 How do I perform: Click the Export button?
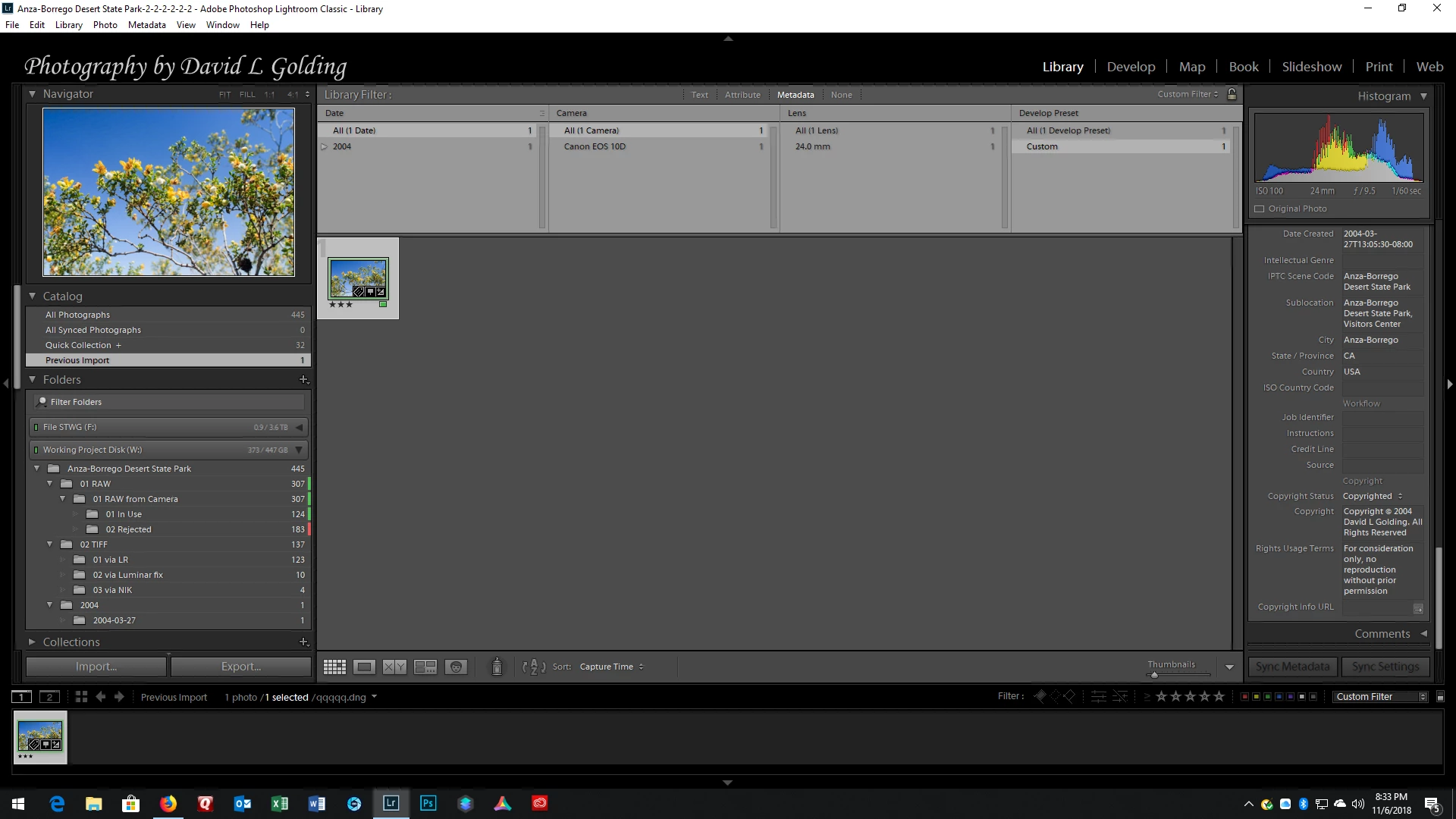coord(241,667)
